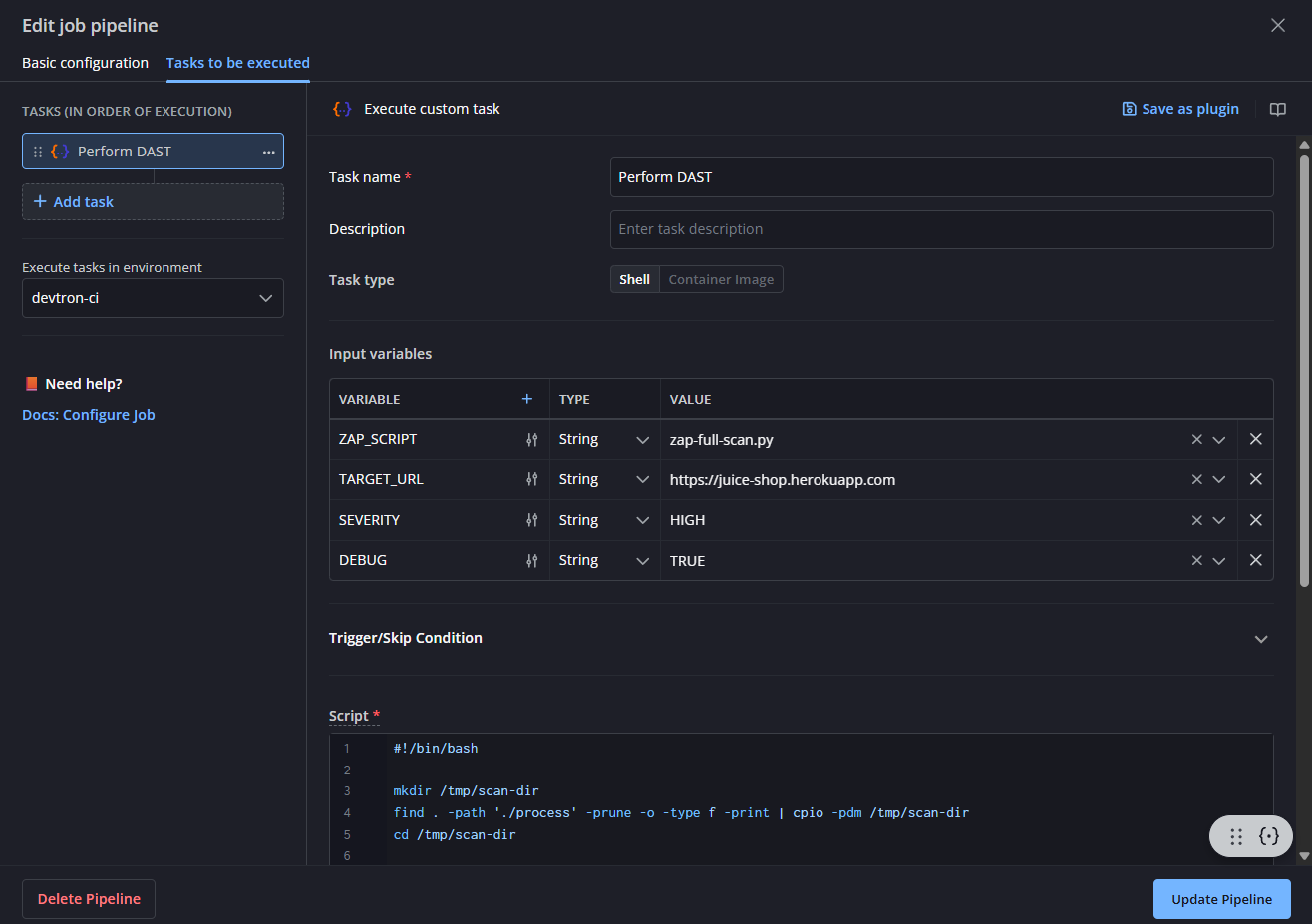Viewport: 1312px width, 924px height.
Task: Open Docs: Configure Job link
Action: tap(89, 415)
